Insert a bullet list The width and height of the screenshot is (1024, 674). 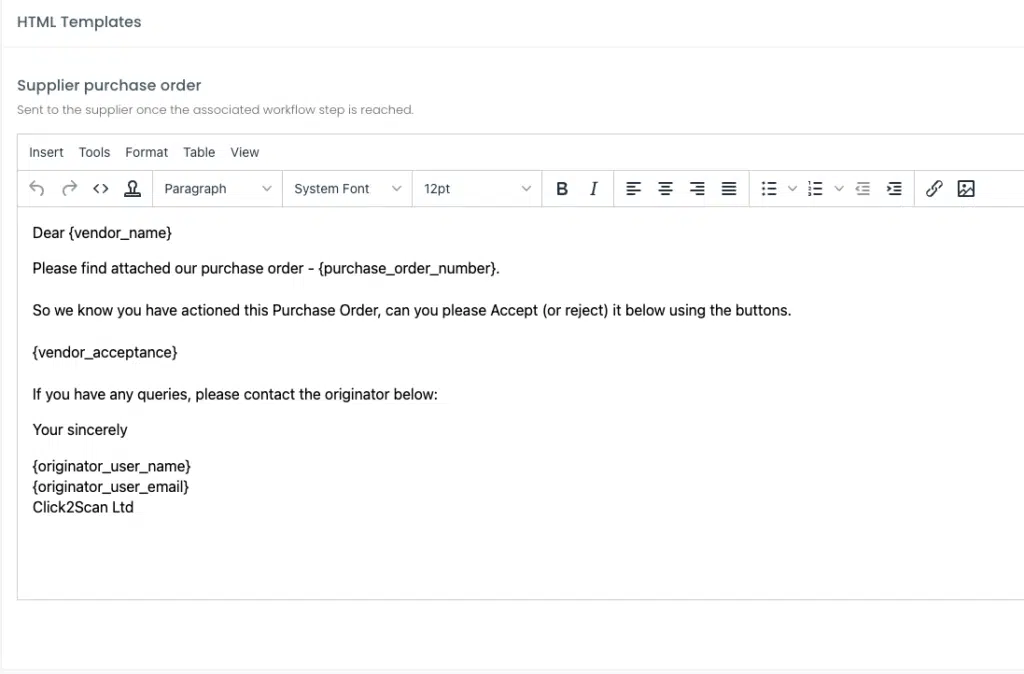coord(769,189)
